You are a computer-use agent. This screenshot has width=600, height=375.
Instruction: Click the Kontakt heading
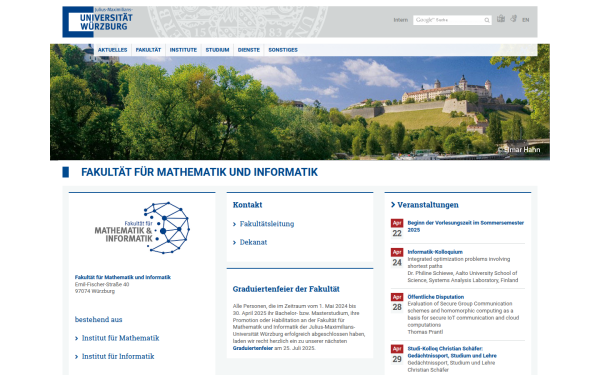click(247, 205)
